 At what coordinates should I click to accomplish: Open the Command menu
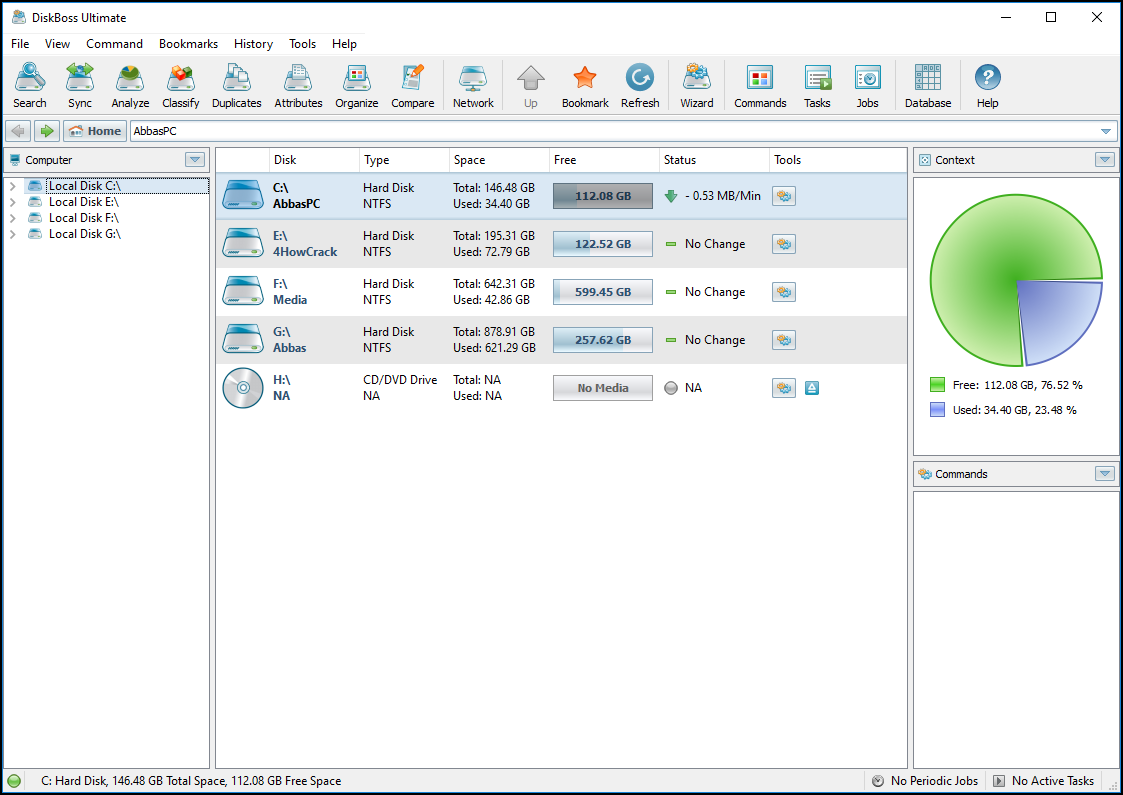click(115, 44)
